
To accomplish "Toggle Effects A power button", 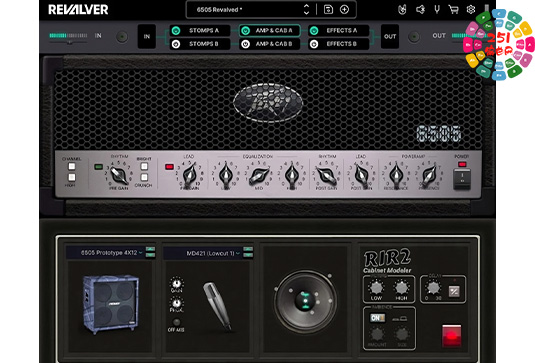I will point(314,31).
